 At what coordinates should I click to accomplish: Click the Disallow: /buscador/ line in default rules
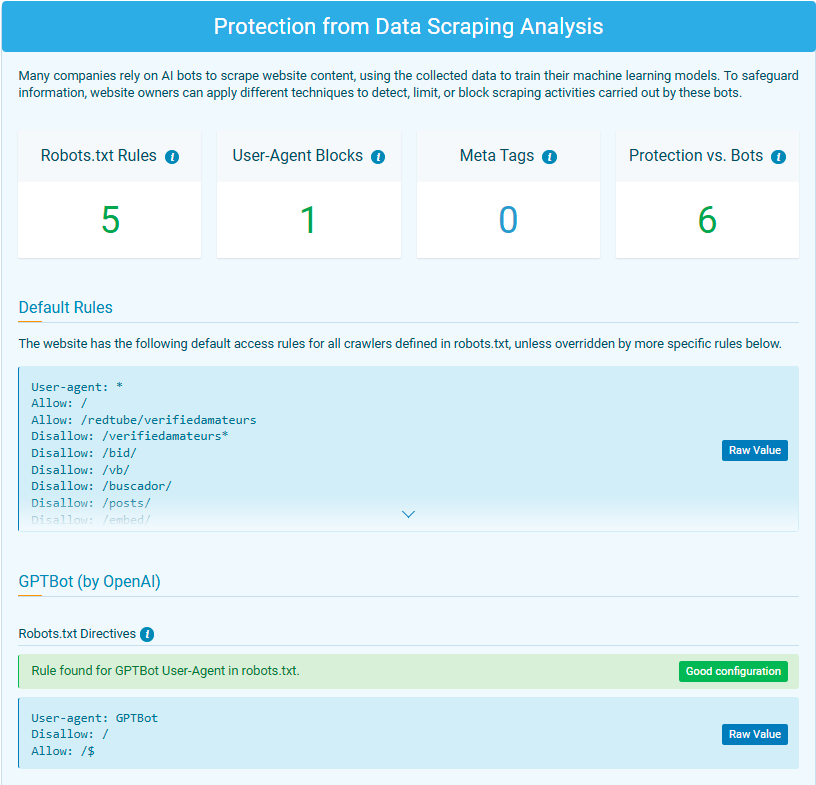coord(101,486)
